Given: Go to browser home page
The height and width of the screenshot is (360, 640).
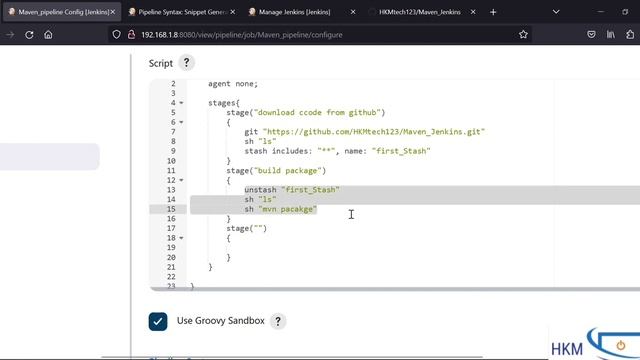Looking at the screenshot, I should click(x=48, y=35).
